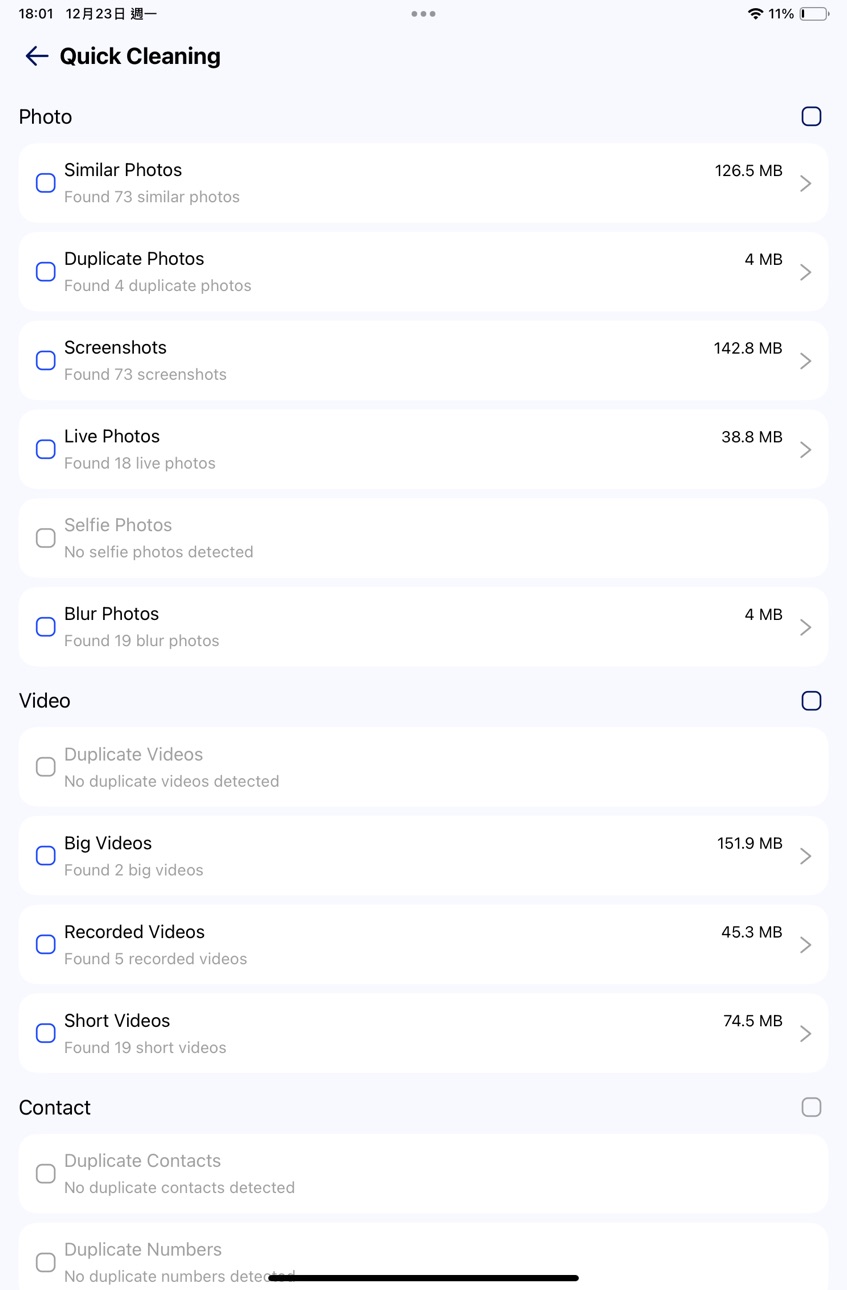Tick the Screenshots checkbox
Viewport: 847px width, 1290px height.
pyautogui.click(x=46, y=361)
